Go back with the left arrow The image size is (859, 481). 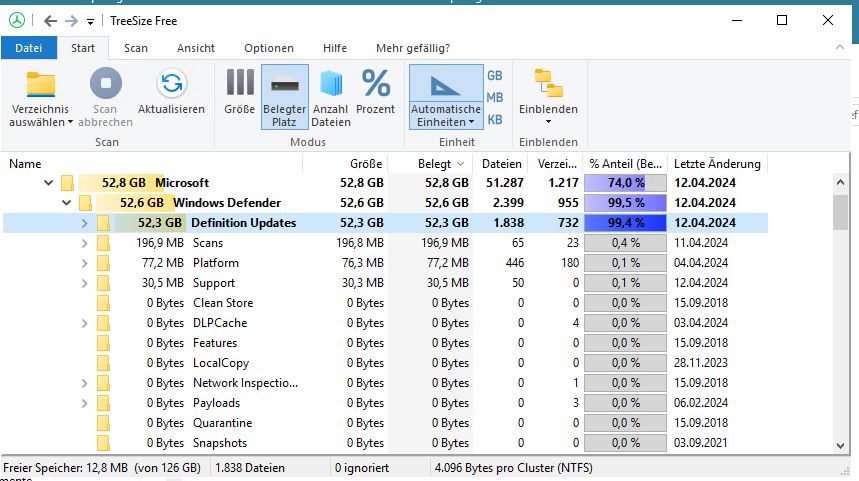[x=50, y=21]
